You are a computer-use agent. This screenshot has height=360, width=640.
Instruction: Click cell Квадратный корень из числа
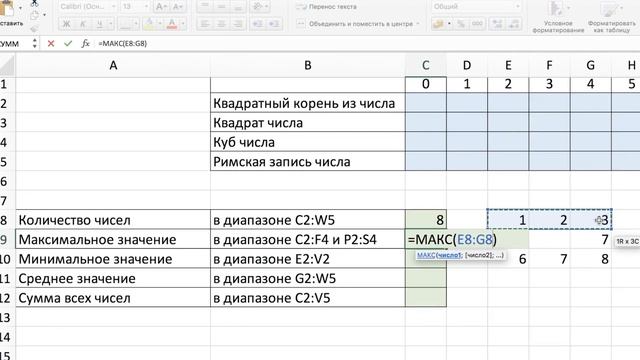click(308, 103)
